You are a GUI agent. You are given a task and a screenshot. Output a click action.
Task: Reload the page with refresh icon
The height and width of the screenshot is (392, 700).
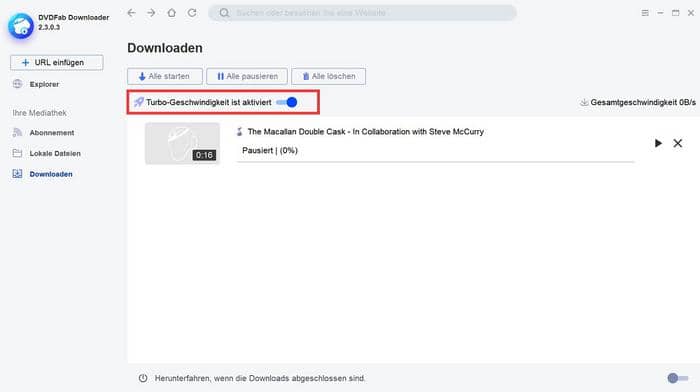pos(192,13)
